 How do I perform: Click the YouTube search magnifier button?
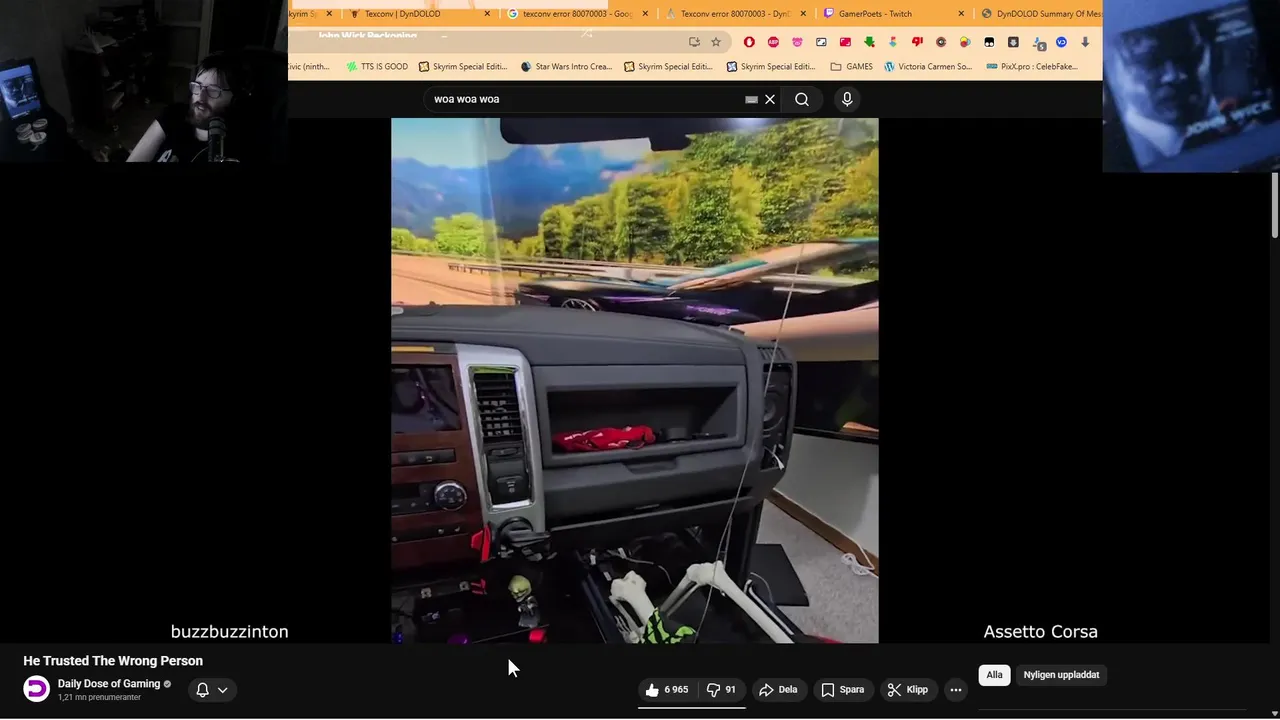point(801,99)
